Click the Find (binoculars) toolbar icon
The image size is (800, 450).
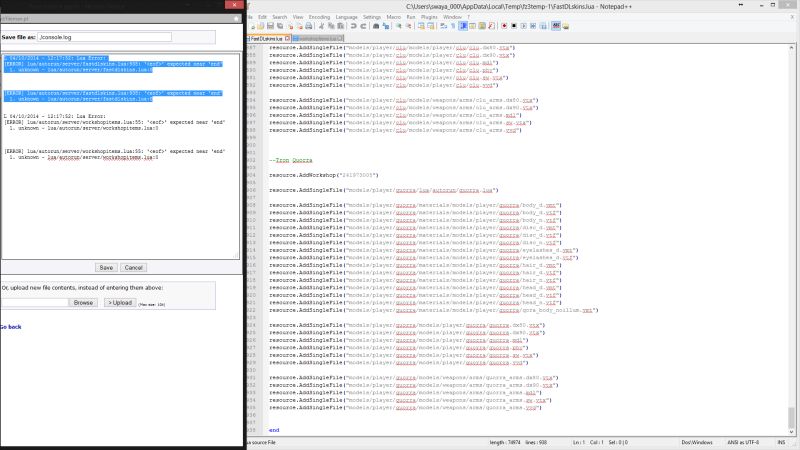[376, 26]
